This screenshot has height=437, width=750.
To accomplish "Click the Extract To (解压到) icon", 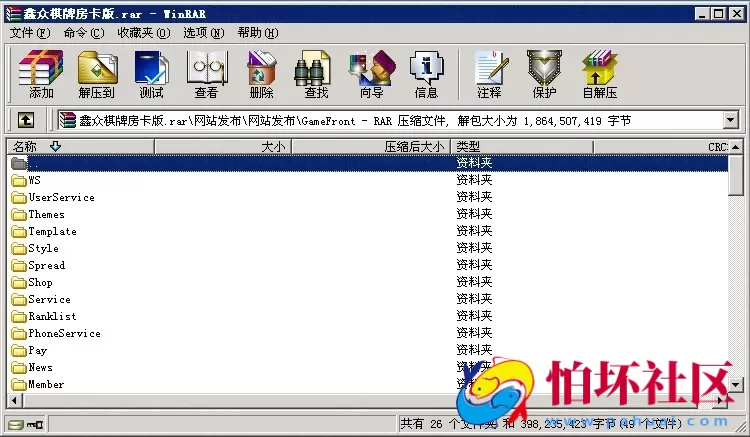I will point(97,74).
